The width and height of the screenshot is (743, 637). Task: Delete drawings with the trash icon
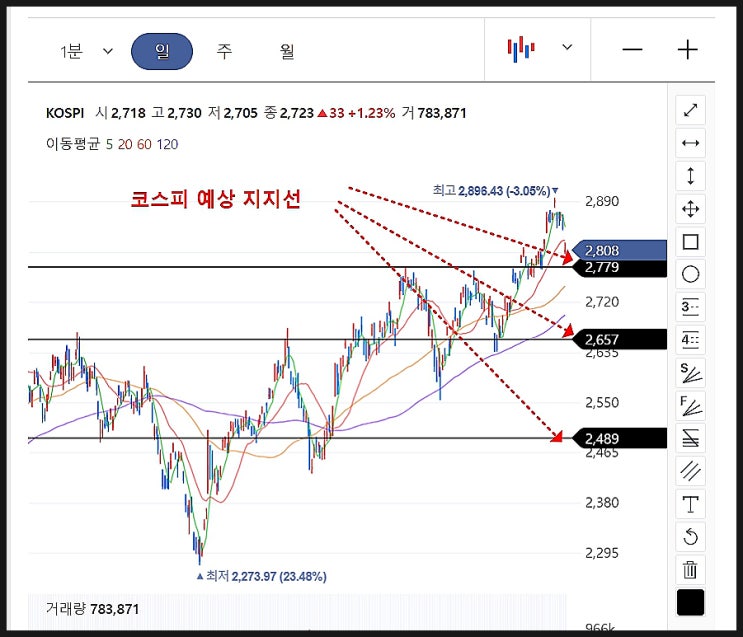[x=690, y=570]
